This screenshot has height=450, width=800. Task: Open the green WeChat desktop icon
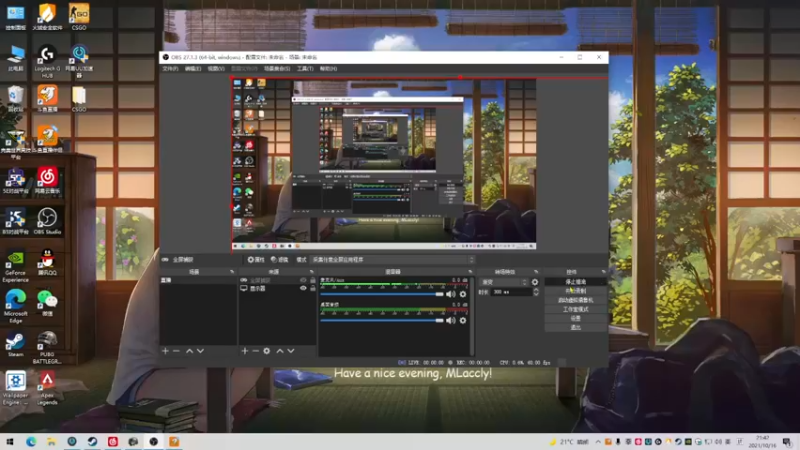click(x=47, y=303)
